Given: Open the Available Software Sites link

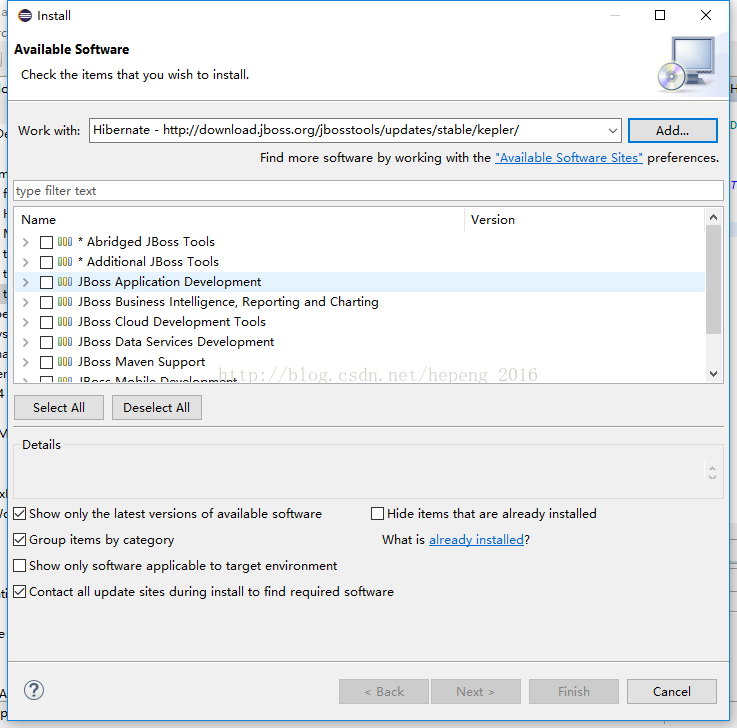Looking at the screenshot, I should tap(569, 157).
